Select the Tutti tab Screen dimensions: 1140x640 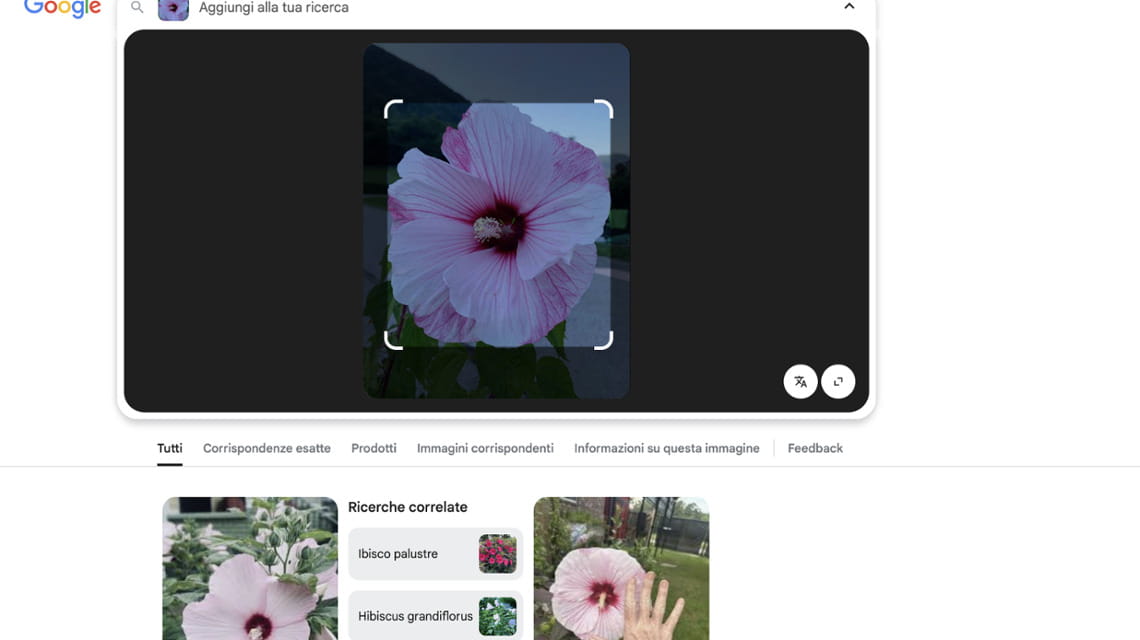[x=169, y=448]
